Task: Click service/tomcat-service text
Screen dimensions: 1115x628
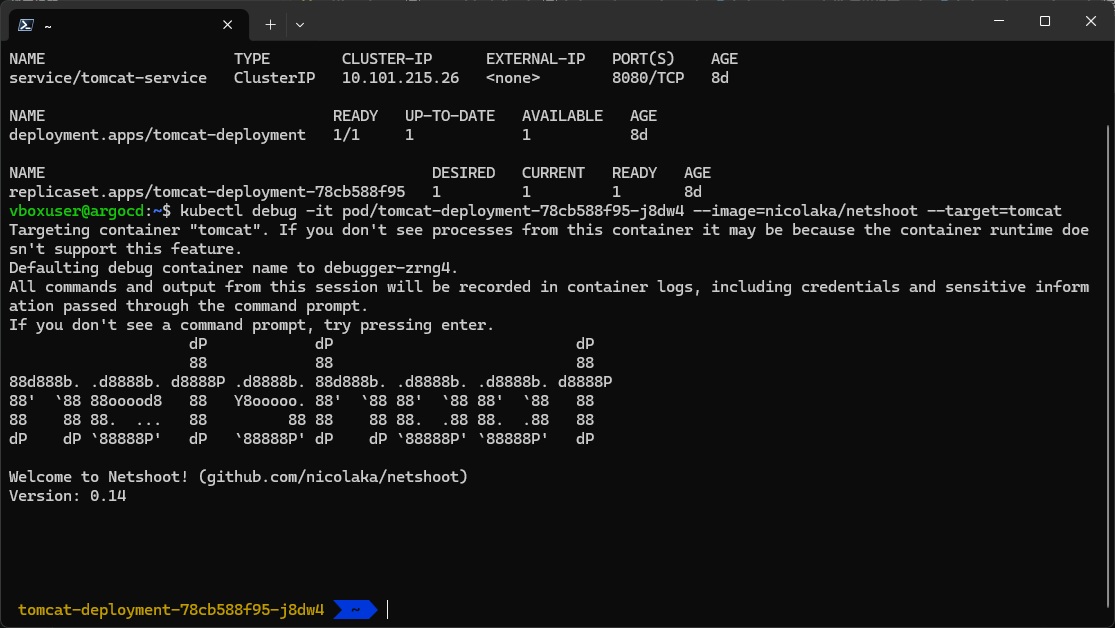Action: (108, 78)
